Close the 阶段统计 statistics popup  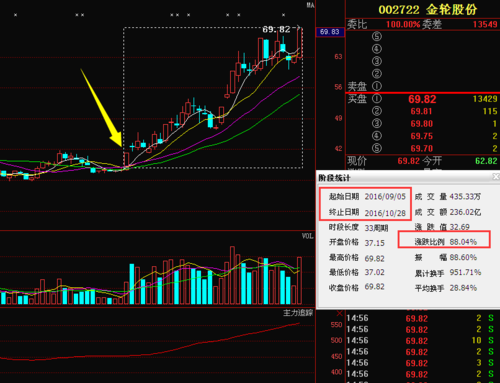(x=496, y=176)
